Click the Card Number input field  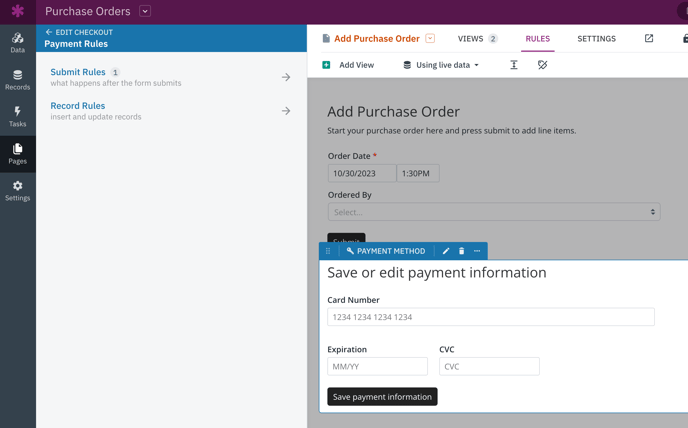(x=491, y=317)
